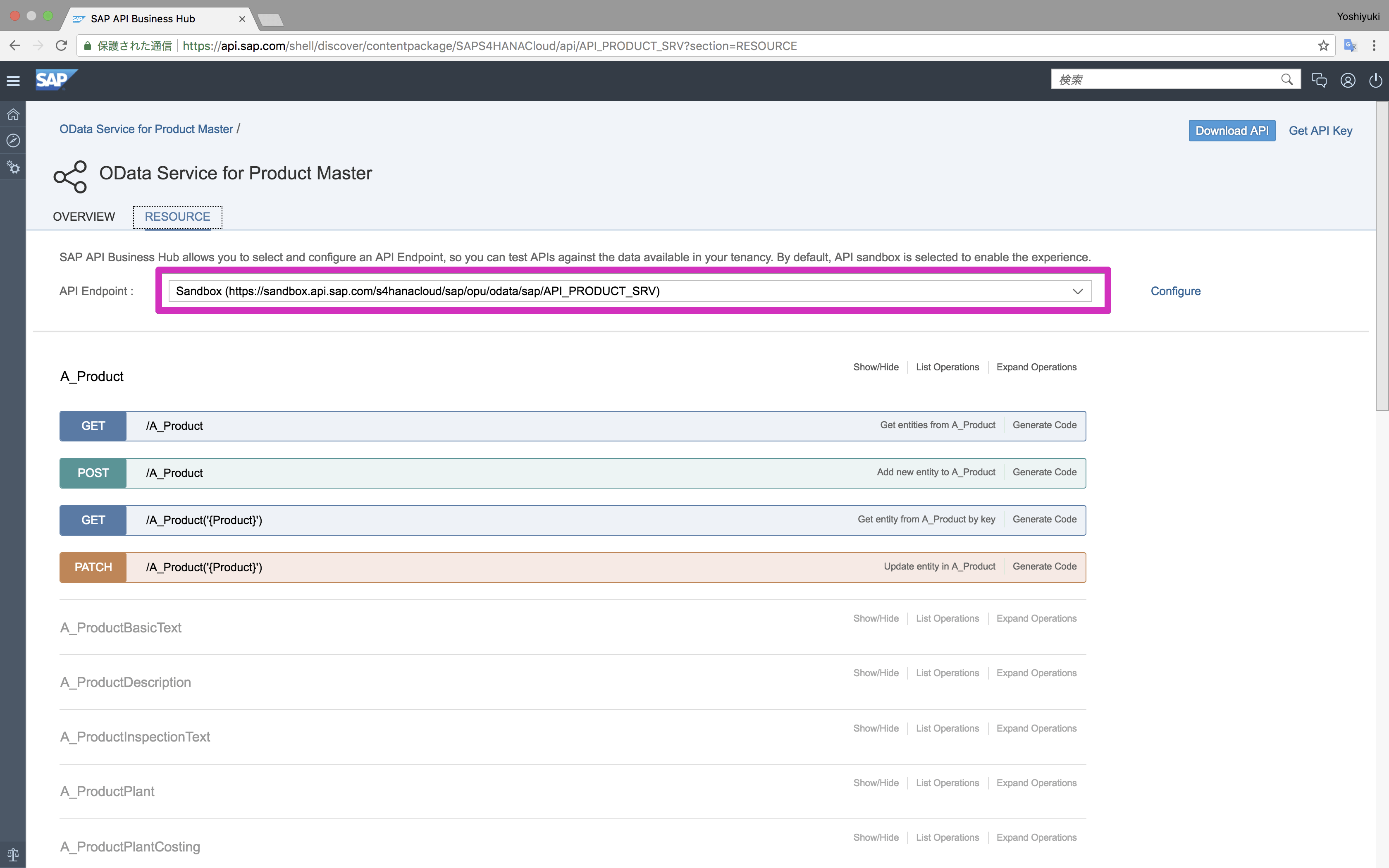
Task: Open the chat feedback icon
Action: point(1318,80)
